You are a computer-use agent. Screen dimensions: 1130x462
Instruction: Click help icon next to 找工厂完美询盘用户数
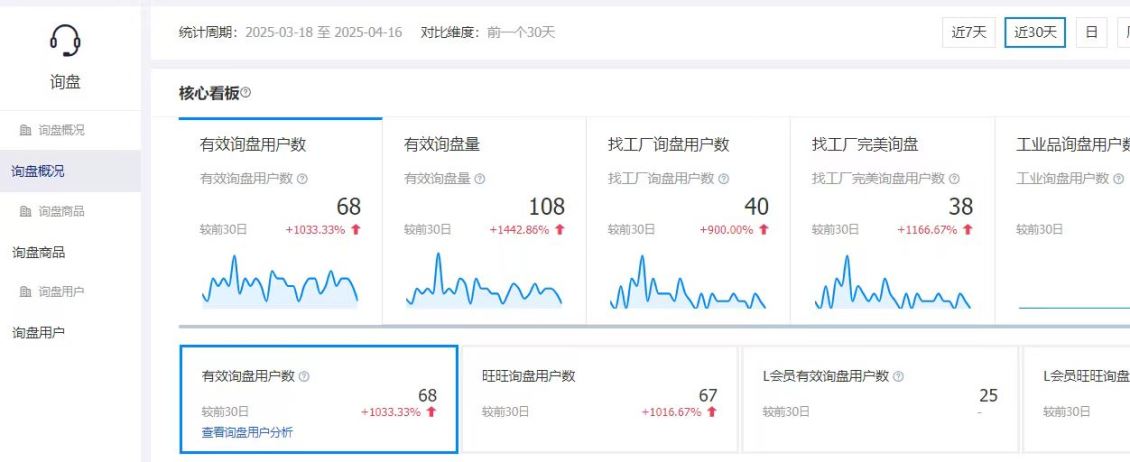[x=954, y=179]
